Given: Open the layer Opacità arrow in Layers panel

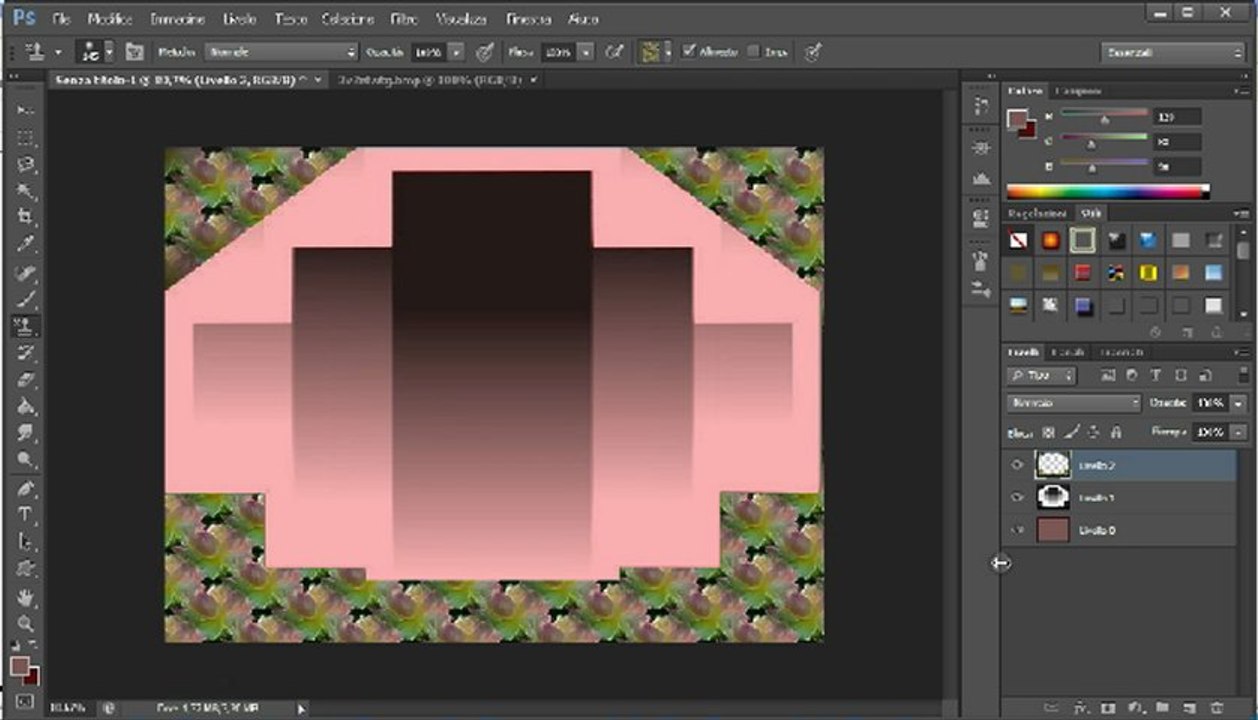Looking at the screenshot, I should click(1239, 403).
